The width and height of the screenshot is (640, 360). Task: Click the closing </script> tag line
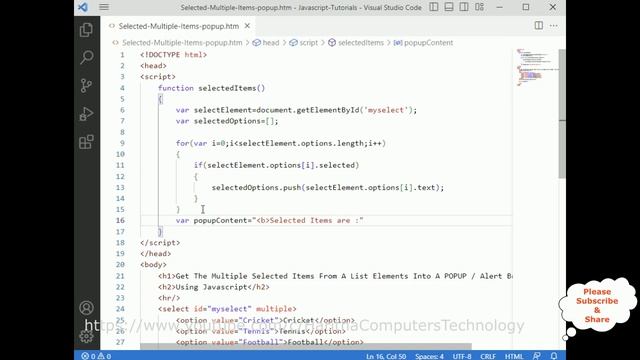[x=160, y=242]
